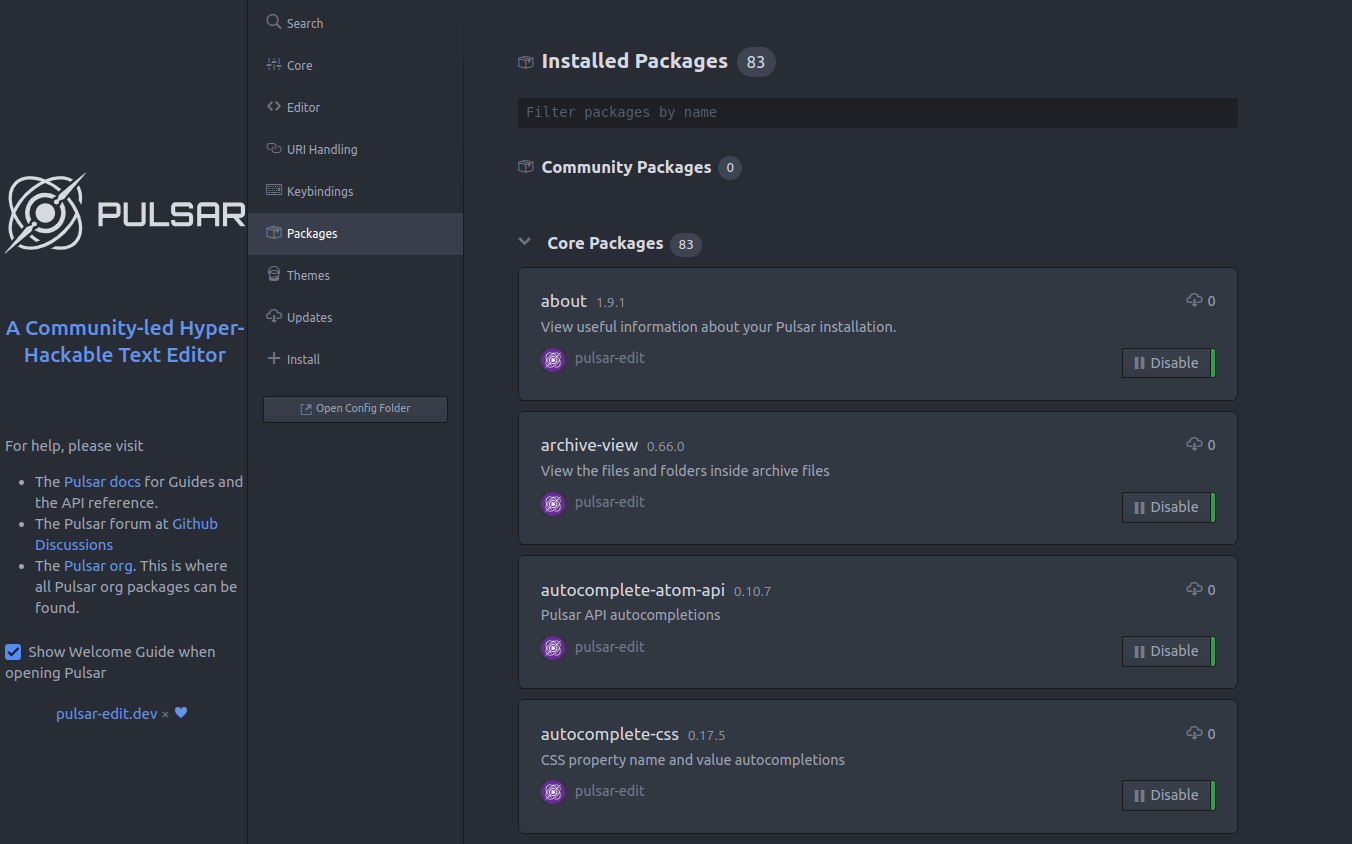The width and height of the screenshot is (1352, 844).
Task: Open the about package title
Action: pos(564,301)
